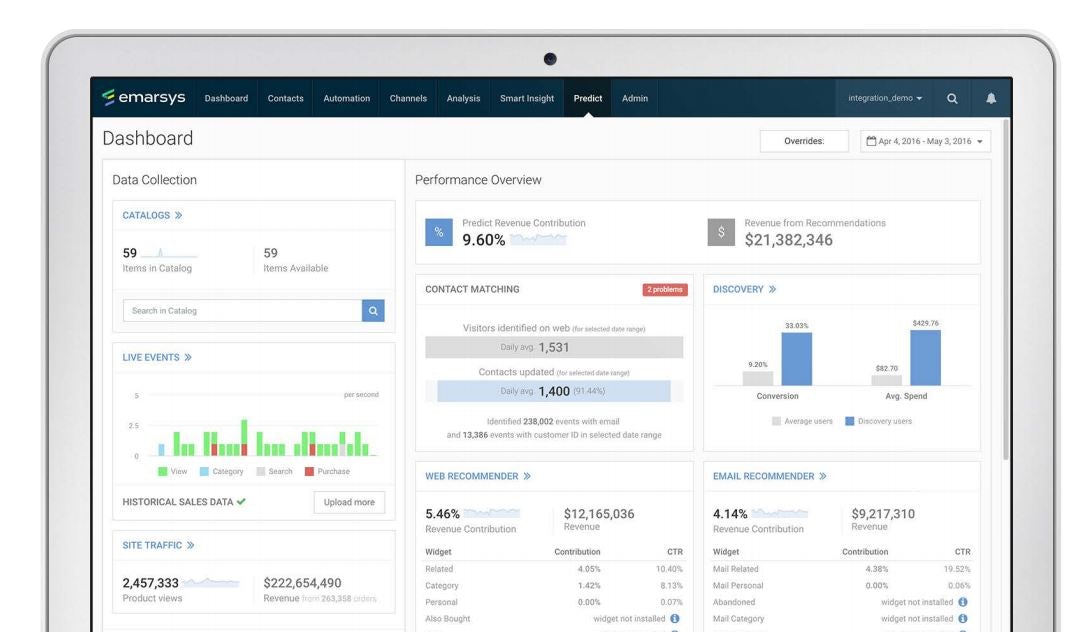
Task: Open the Smart Insight menu tab
Action: (526, 98)
